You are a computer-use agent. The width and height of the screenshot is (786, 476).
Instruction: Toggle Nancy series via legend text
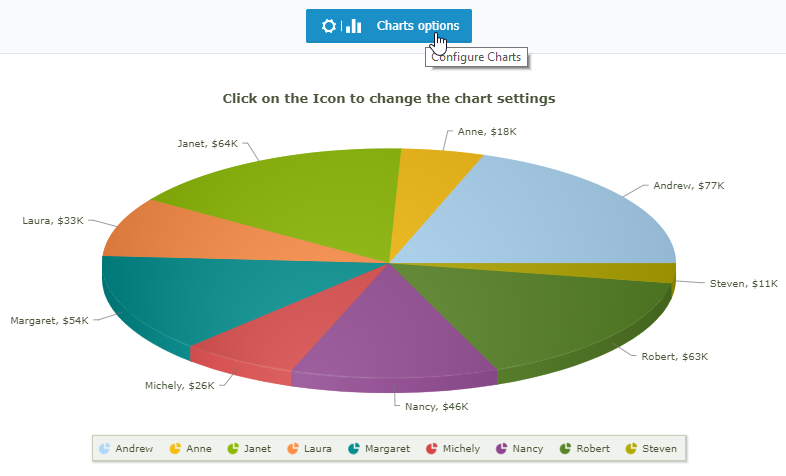(527, 449)
